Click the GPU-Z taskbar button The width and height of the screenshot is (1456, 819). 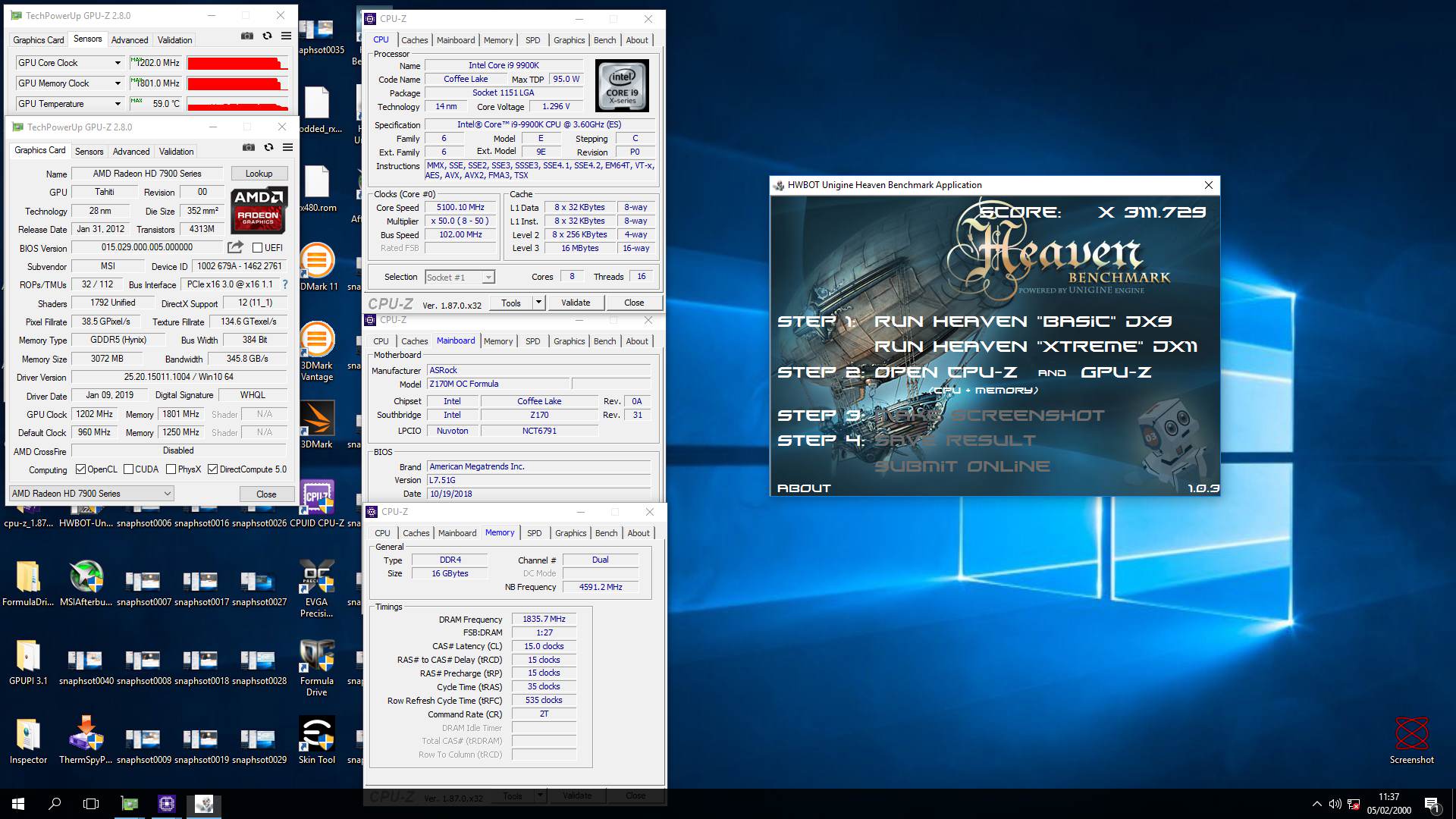click(130, 804)
